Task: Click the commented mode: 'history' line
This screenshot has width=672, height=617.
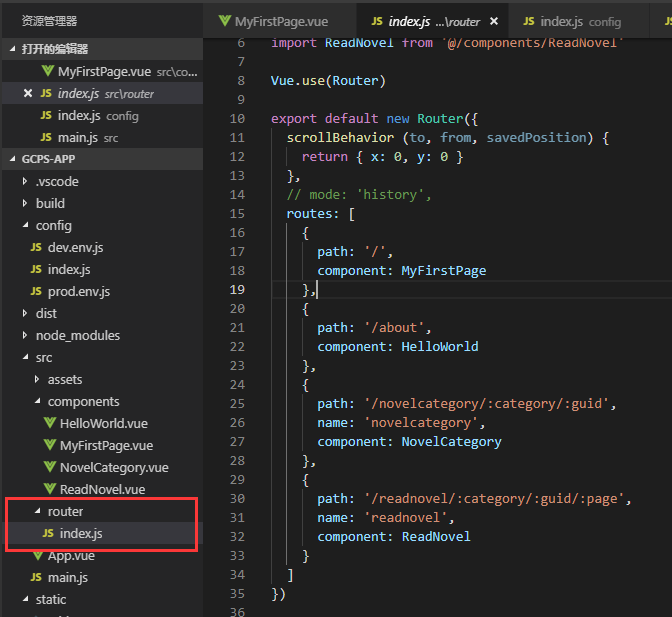Action: click(359, 195)
